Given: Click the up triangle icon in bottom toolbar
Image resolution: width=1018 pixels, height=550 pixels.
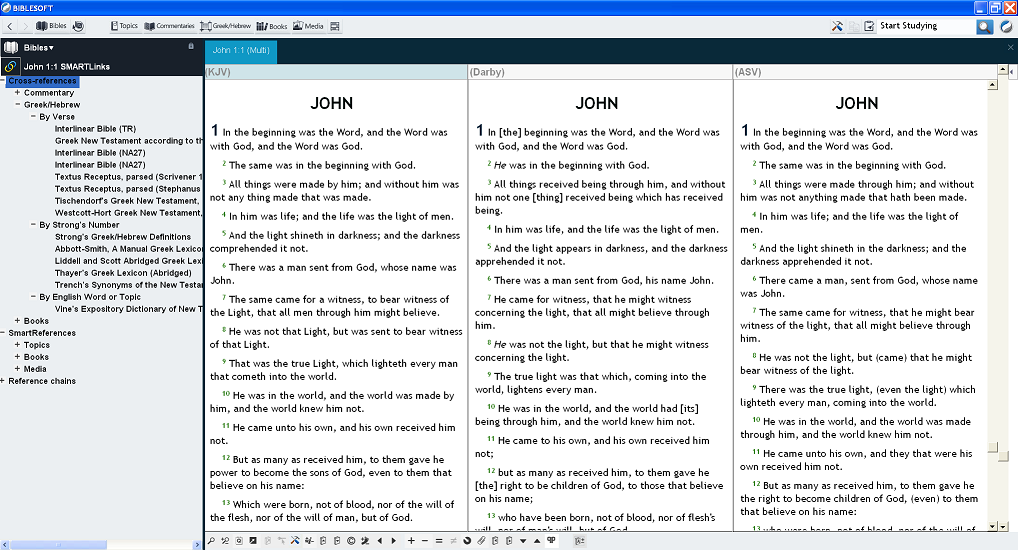Looking at the screenshot, I should [x=537, y=541].
